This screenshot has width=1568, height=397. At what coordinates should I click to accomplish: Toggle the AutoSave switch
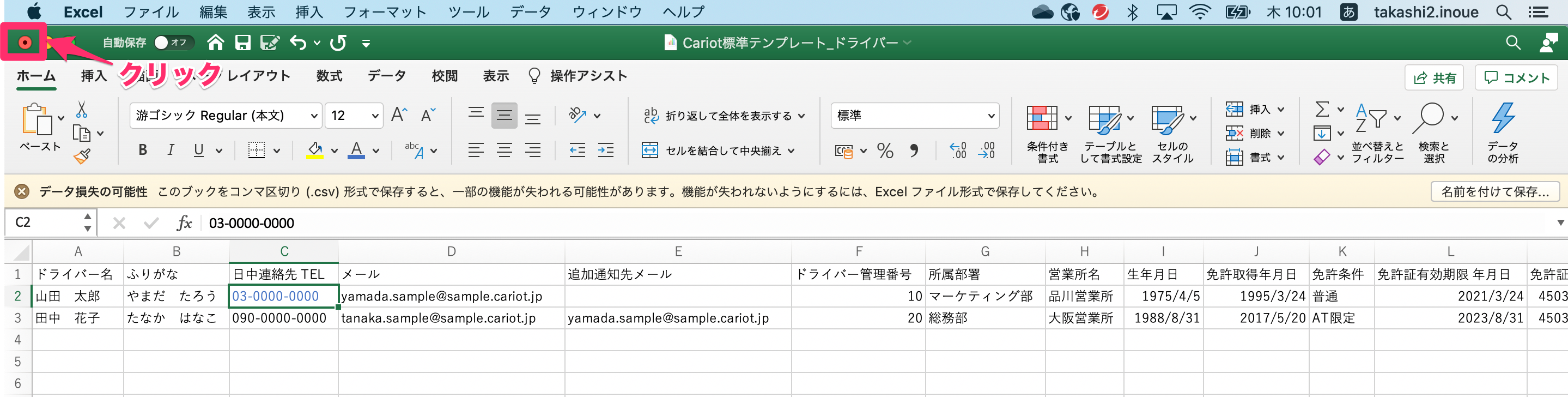point(173,43)
